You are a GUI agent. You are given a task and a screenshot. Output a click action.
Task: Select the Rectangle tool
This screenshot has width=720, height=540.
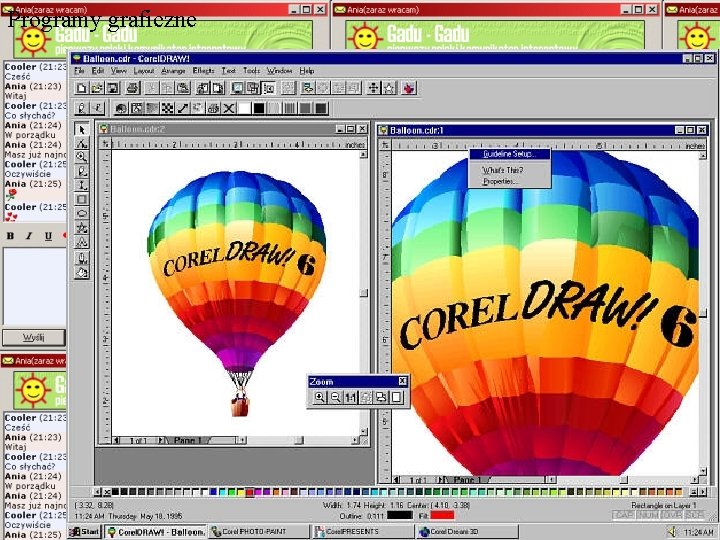pos(82,199)
